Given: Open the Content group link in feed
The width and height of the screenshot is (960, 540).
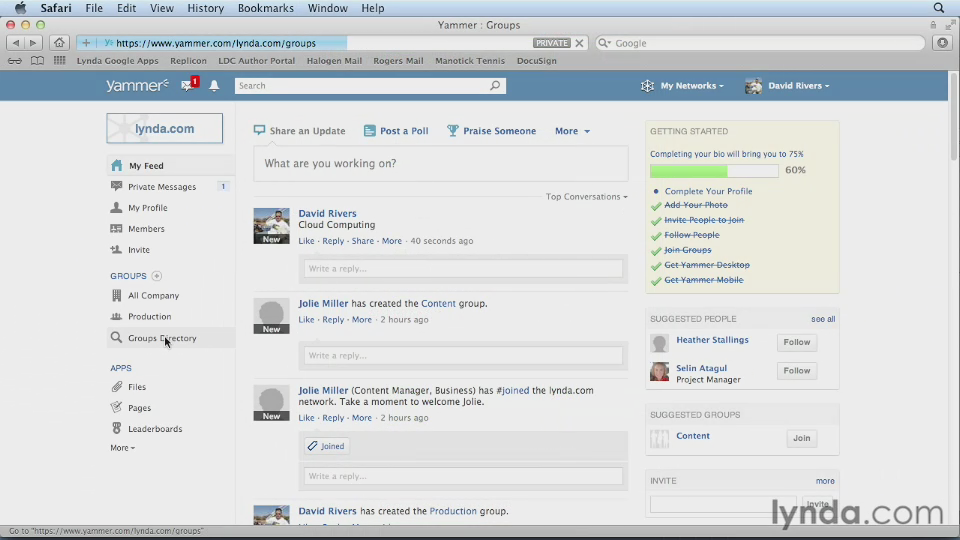Looking at the screenshot, I should coord(438,303).
